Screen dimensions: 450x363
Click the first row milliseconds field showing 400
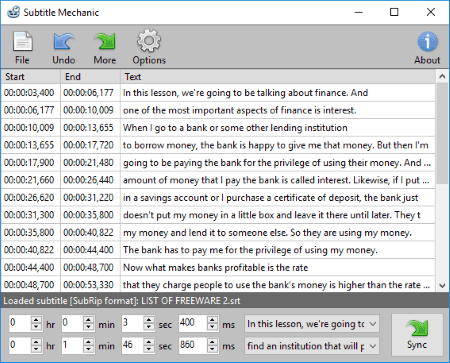(x=193, y=323)
